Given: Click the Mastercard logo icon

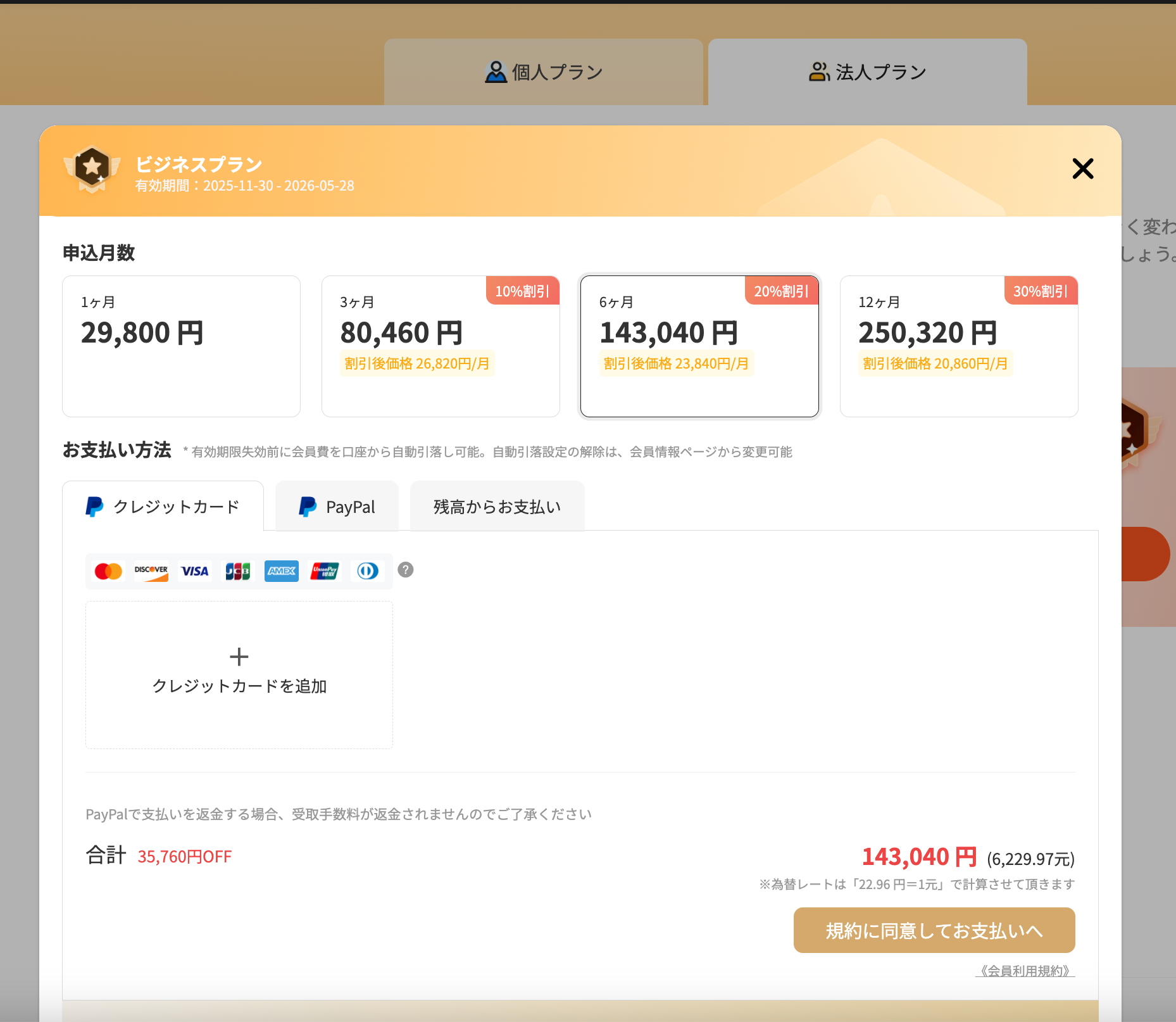Looking at the screenshot, I should [108, 571].
